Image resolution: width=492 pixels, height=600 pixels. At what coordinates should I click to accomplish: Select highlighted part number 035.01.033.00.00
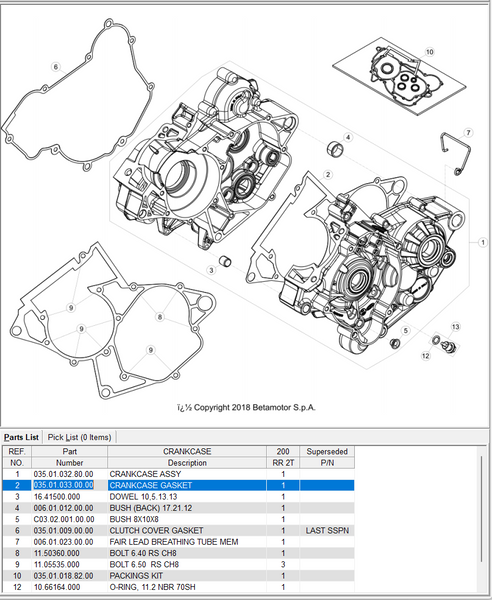(x=64, y=485)
